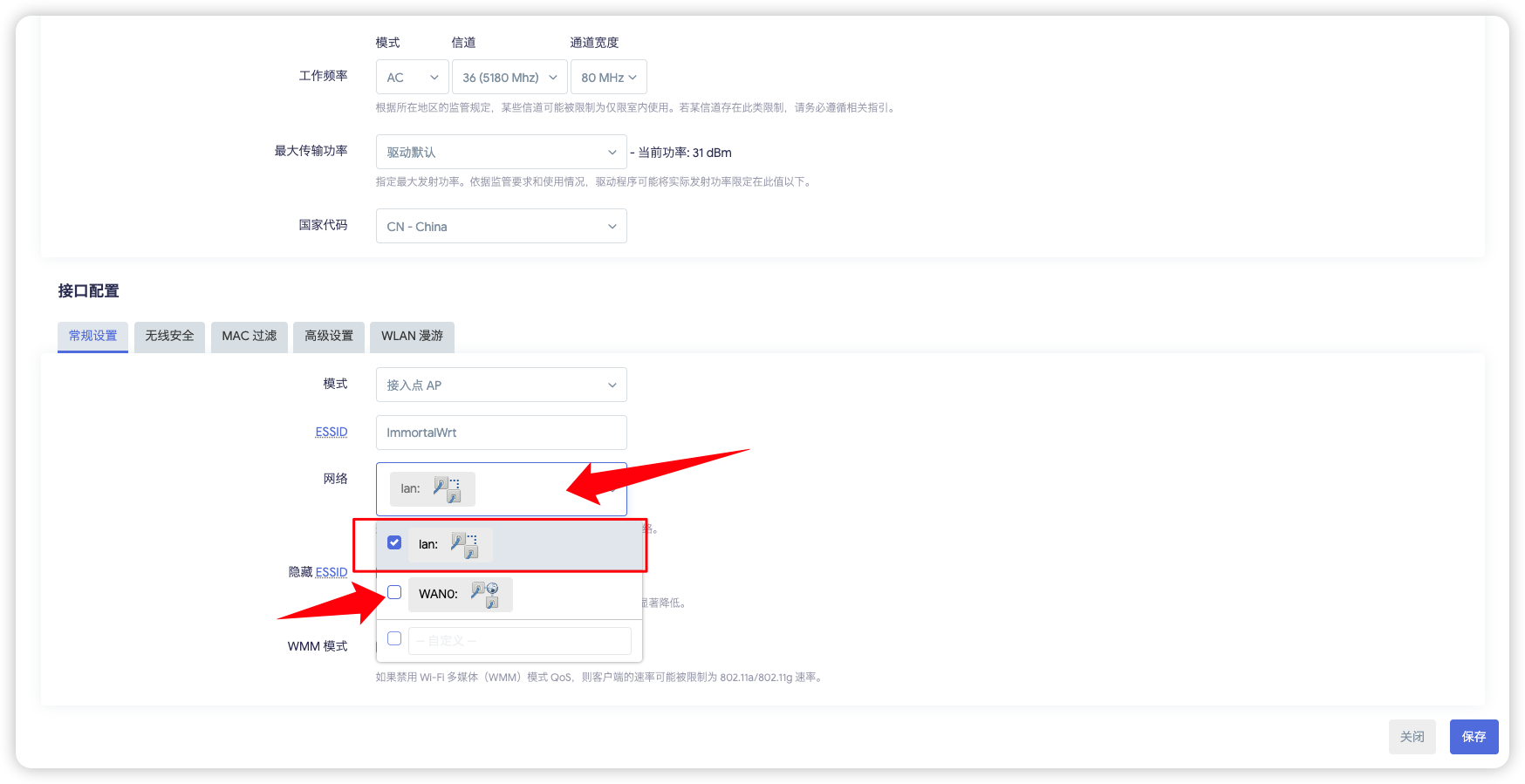Click the 保存 save button
The width and height of the screenshot is (1525, 784).
coord(1474,737)
